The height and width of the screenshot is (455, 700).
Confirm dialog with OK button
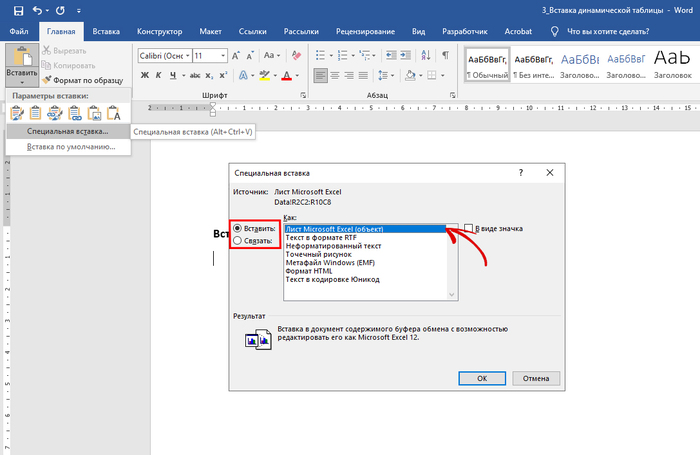(x=482, y=378)
